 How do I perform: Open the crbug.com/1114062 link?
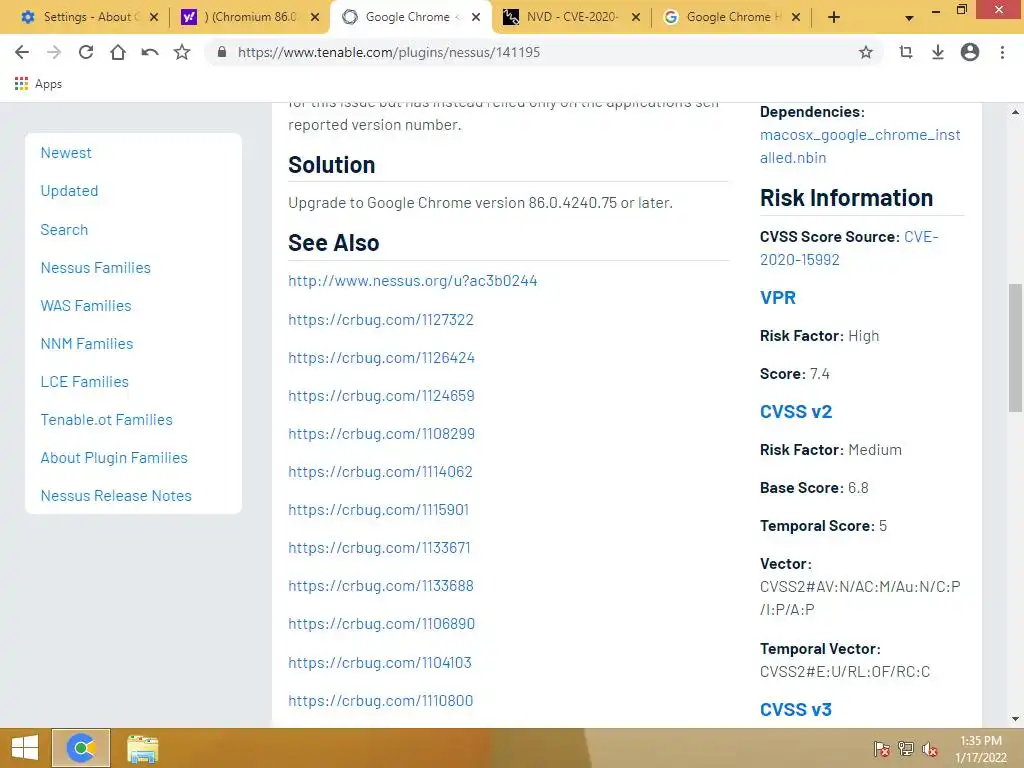(380, 472)
